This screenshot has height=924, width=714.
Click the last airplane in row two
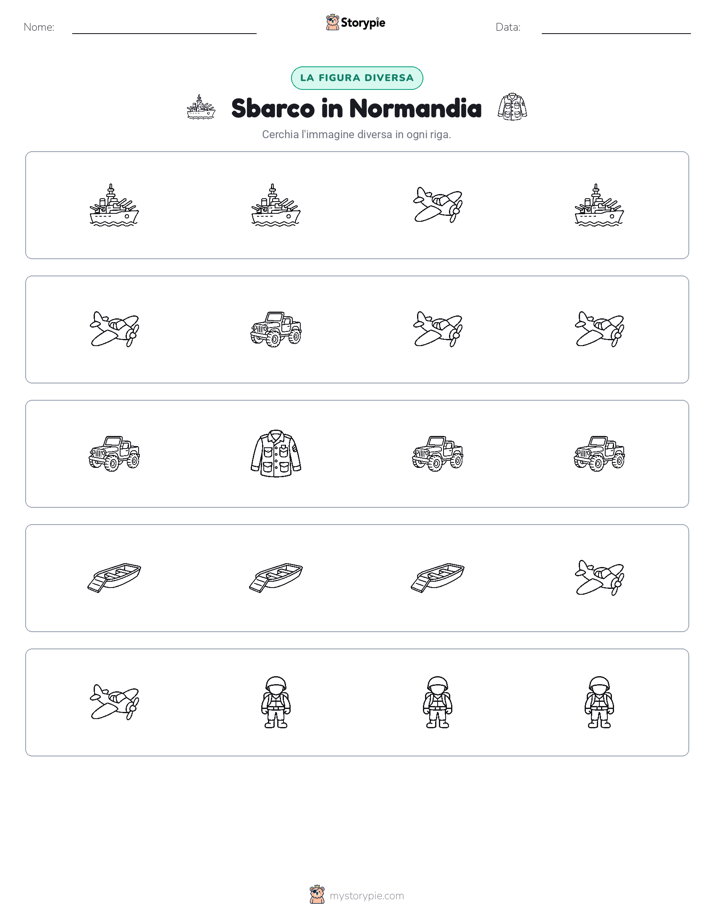pyautogui.click(x=599, y=329)
